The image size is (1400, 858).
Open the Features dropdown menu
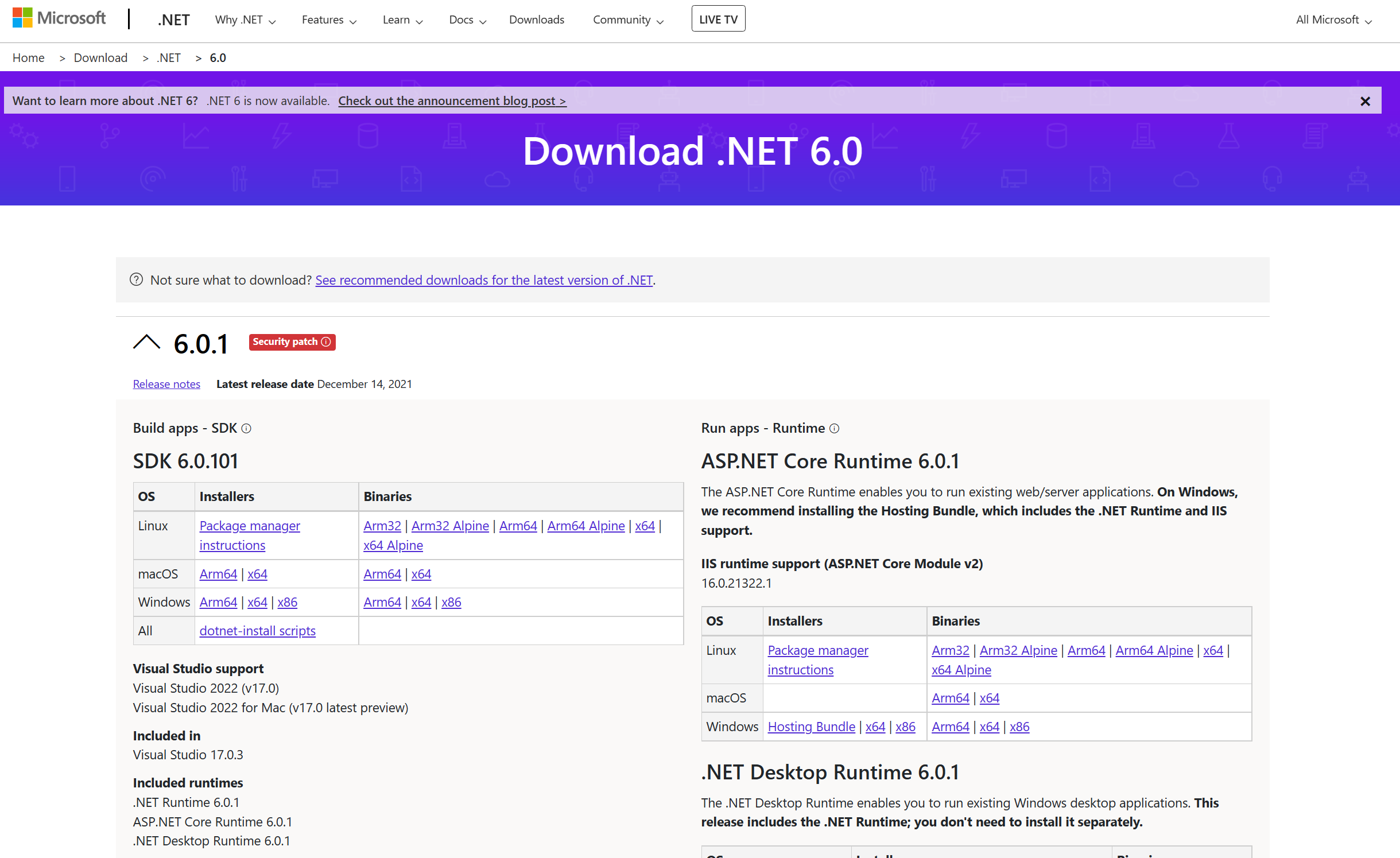[329, 20]
